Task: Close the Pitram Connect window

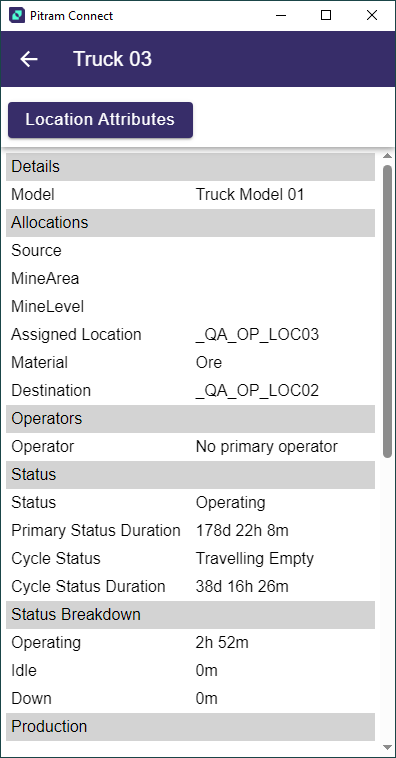Action: 372,15
